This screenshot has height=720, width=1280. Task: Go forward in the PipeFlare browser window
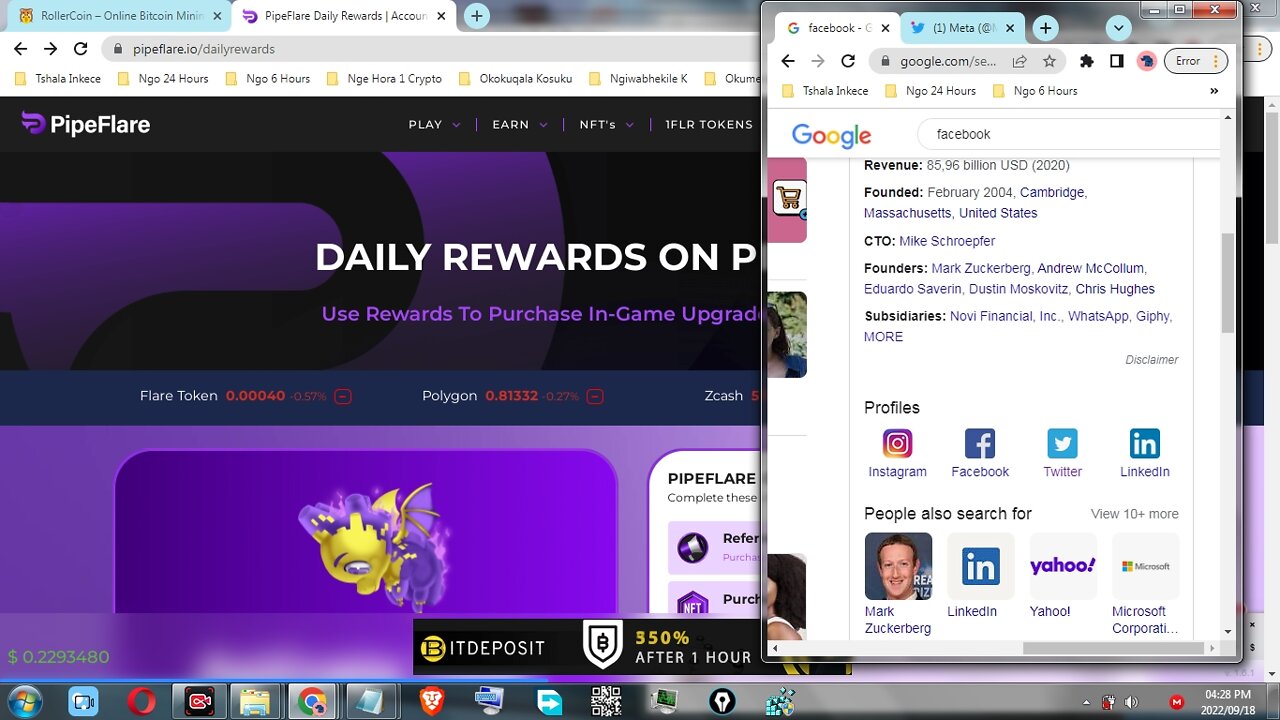(51, 48)
